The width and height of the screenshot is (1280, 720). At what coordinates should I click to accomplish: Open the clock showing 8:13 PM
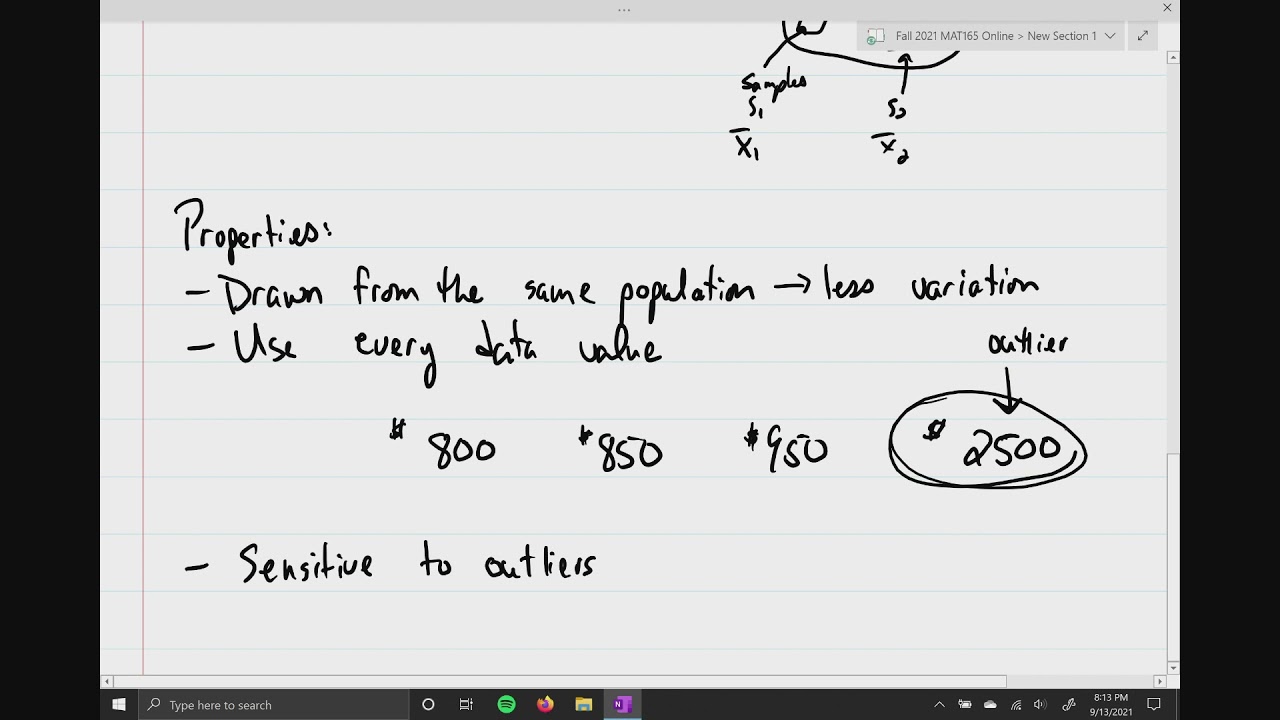(1111, 705)
